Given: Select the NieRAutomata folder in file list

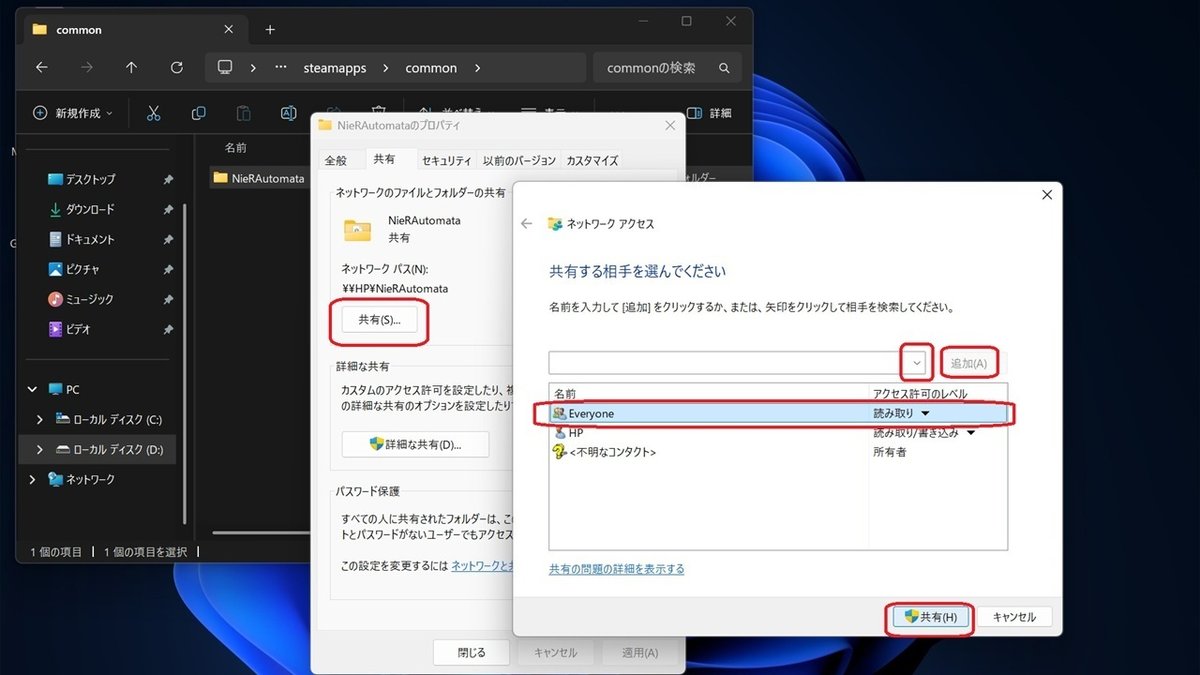Looking at the screenshot, I should click(x=258, y=178).
